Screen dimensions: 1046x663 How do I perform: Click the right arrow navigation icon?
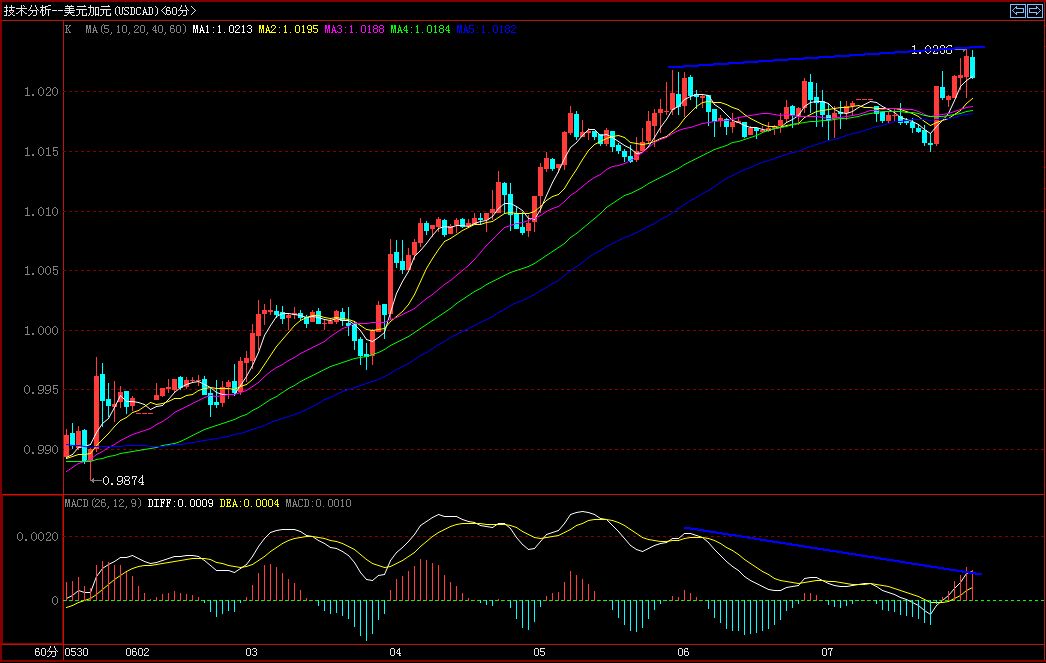coord(1034,11)
